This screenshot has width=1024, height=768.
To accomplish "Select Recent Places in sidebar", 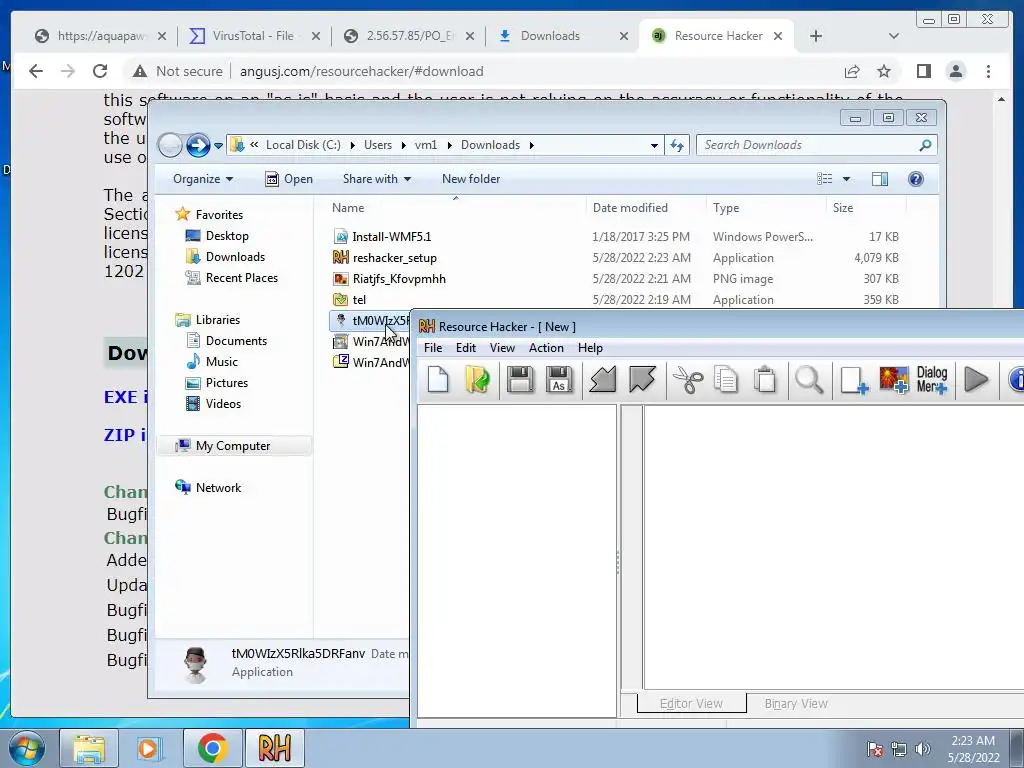I will (242, 278).
